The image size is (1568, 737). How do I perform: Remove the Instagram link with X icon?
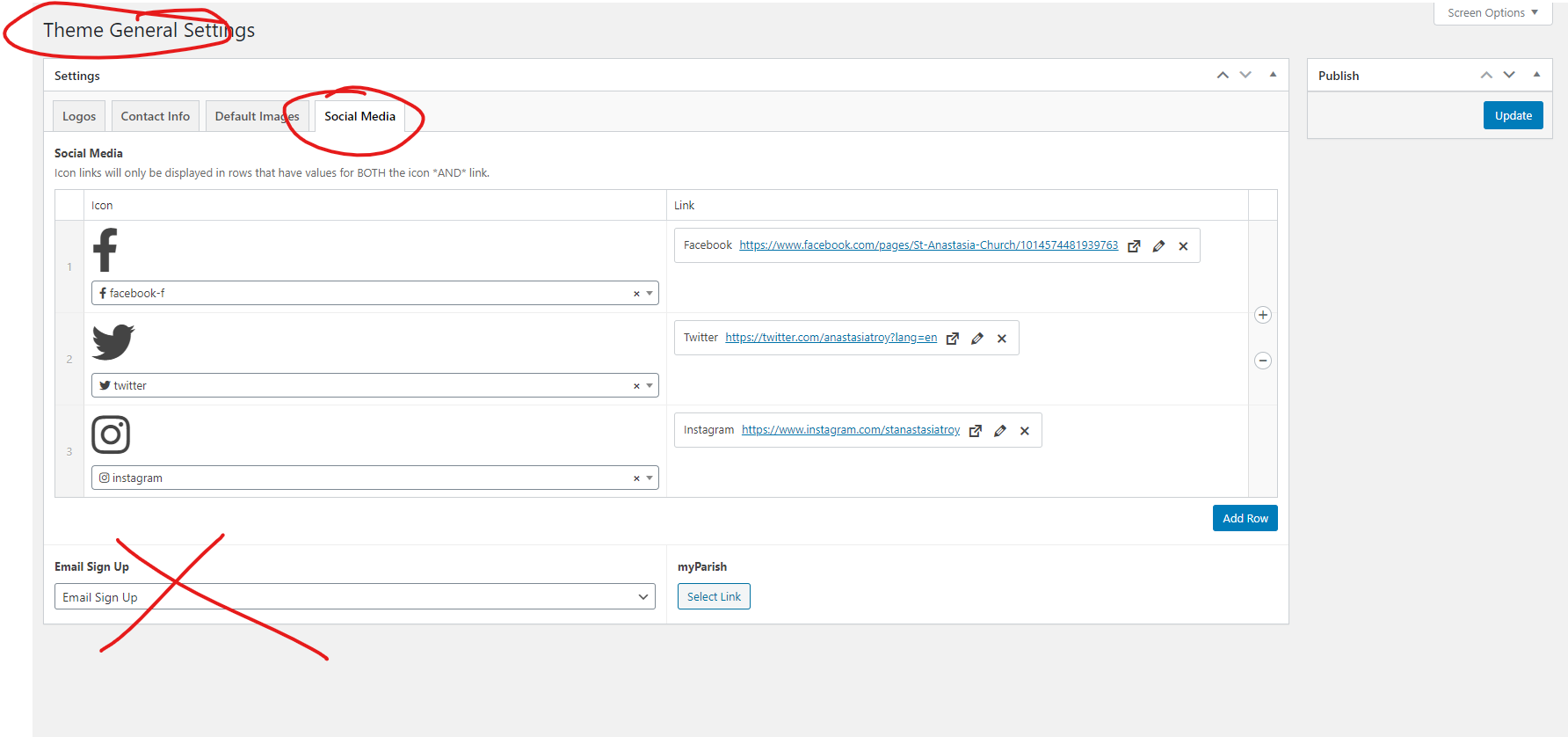tap(1024, 431)
